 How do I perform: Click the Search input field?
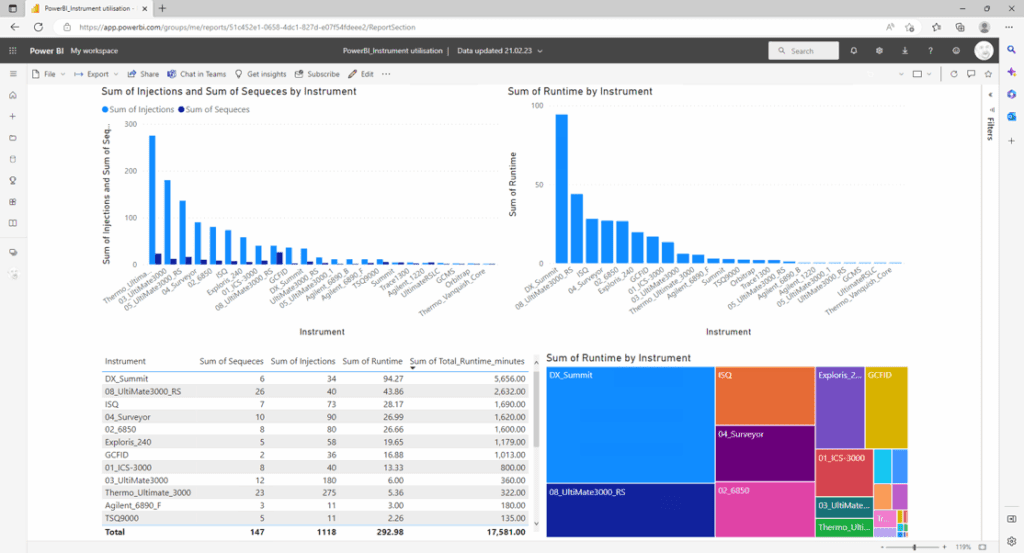click(803, 50)
